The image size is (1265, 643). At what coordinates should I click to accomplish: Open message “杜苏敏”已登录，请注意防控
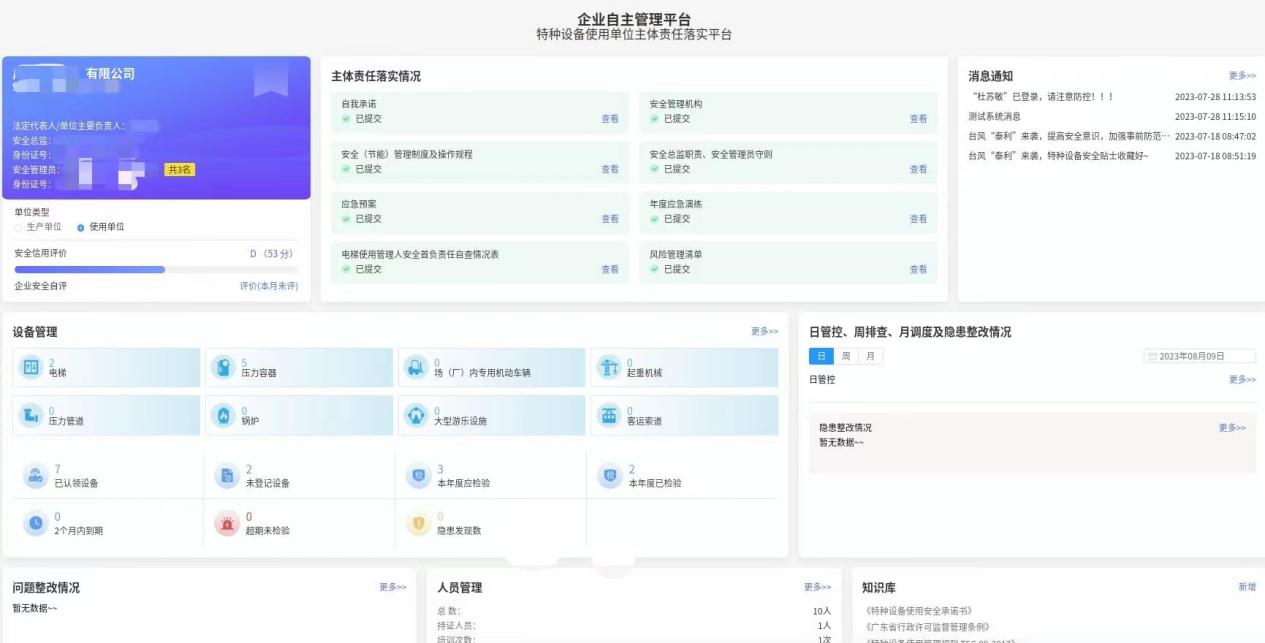coord(1042,97)
